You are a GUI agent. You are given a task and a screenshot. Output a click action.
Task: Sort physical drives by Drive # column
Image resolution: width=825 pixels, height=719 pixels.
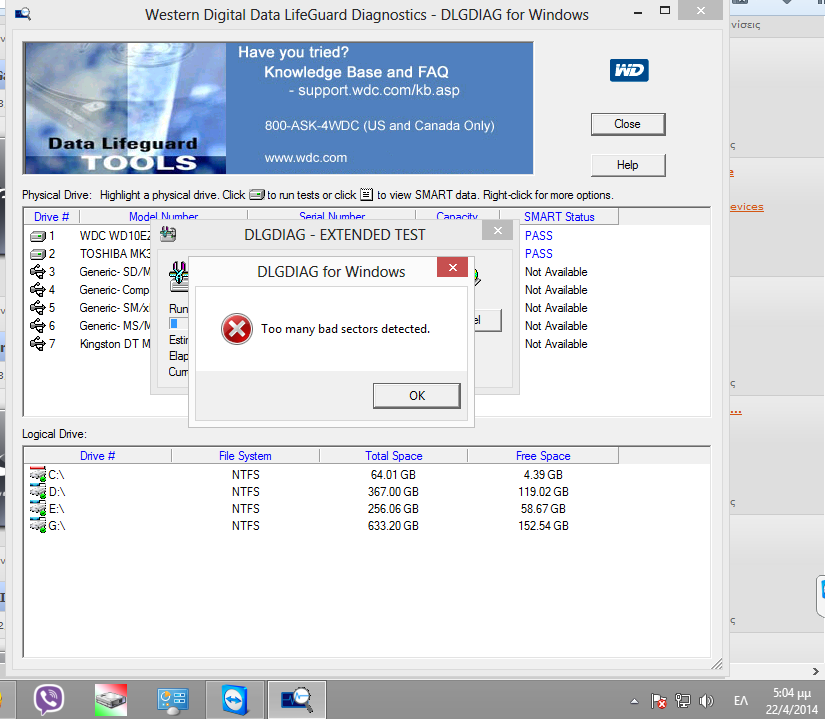(52, 217)
